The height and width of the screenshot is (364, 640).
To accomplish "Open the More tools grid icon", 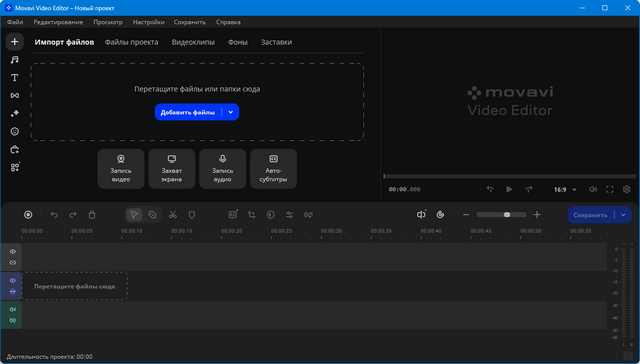I will [x=15, y=167].
